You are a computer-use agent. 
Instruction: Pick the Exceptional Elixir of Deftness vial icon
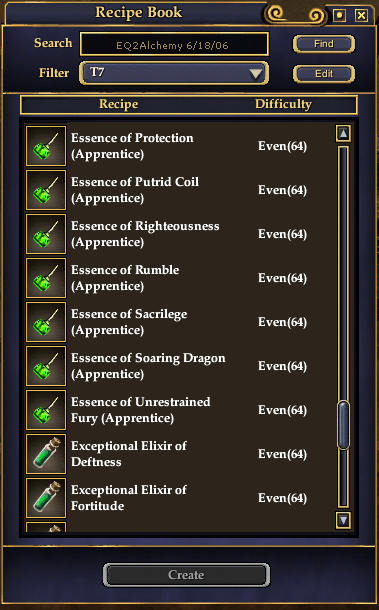pos(46,454)
